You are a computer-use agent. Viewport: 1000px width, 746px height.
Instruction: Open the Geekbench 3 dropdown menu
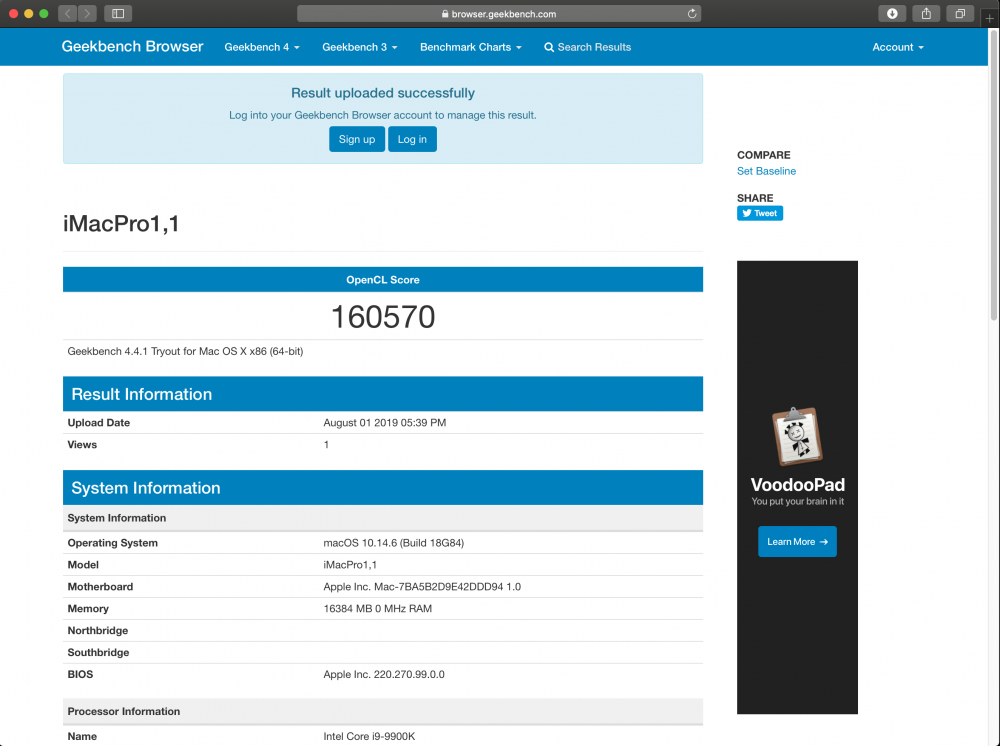pos(360,47)
